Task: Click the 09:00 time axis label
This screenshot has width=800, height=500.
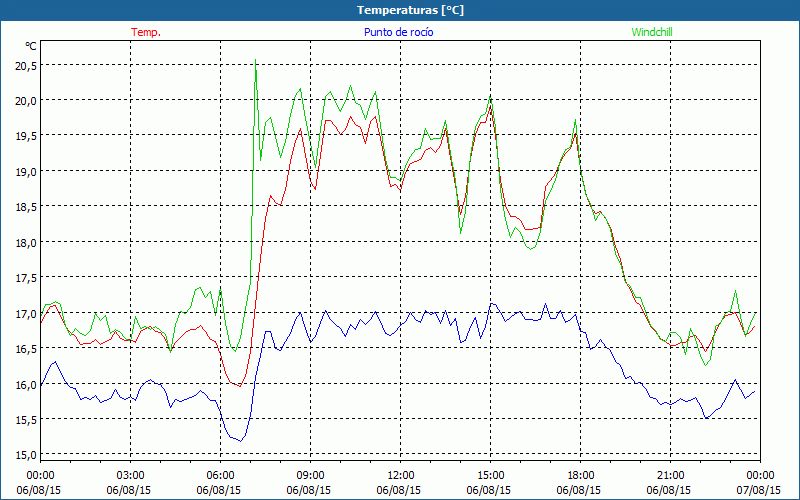Action: pyautogui.click(x=310, y=476)
